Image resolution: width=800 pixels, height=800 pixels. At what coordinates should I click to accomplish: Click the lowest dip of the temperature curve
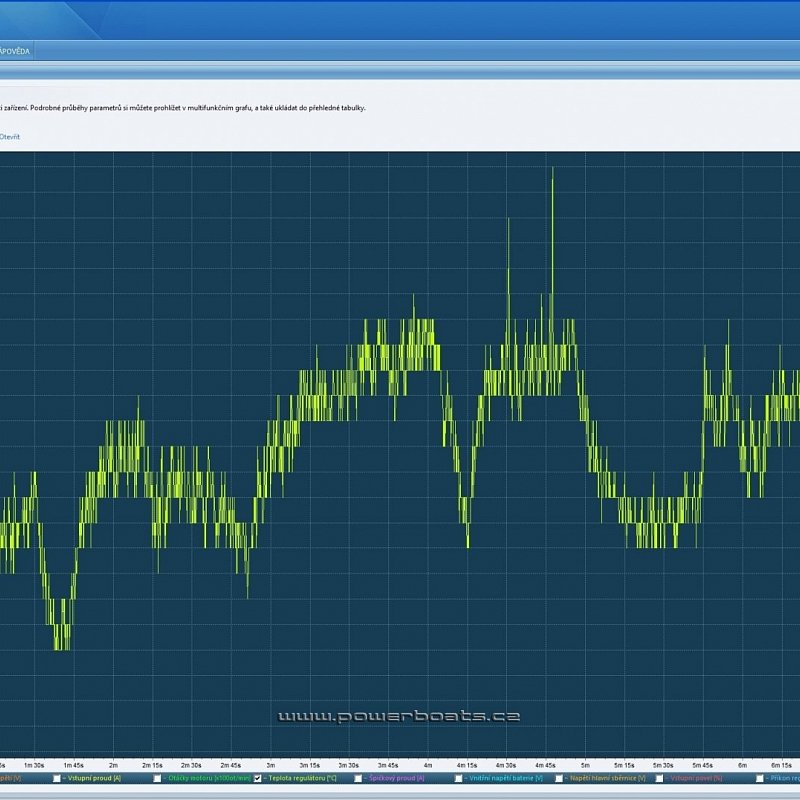click(x=62, y=648)
